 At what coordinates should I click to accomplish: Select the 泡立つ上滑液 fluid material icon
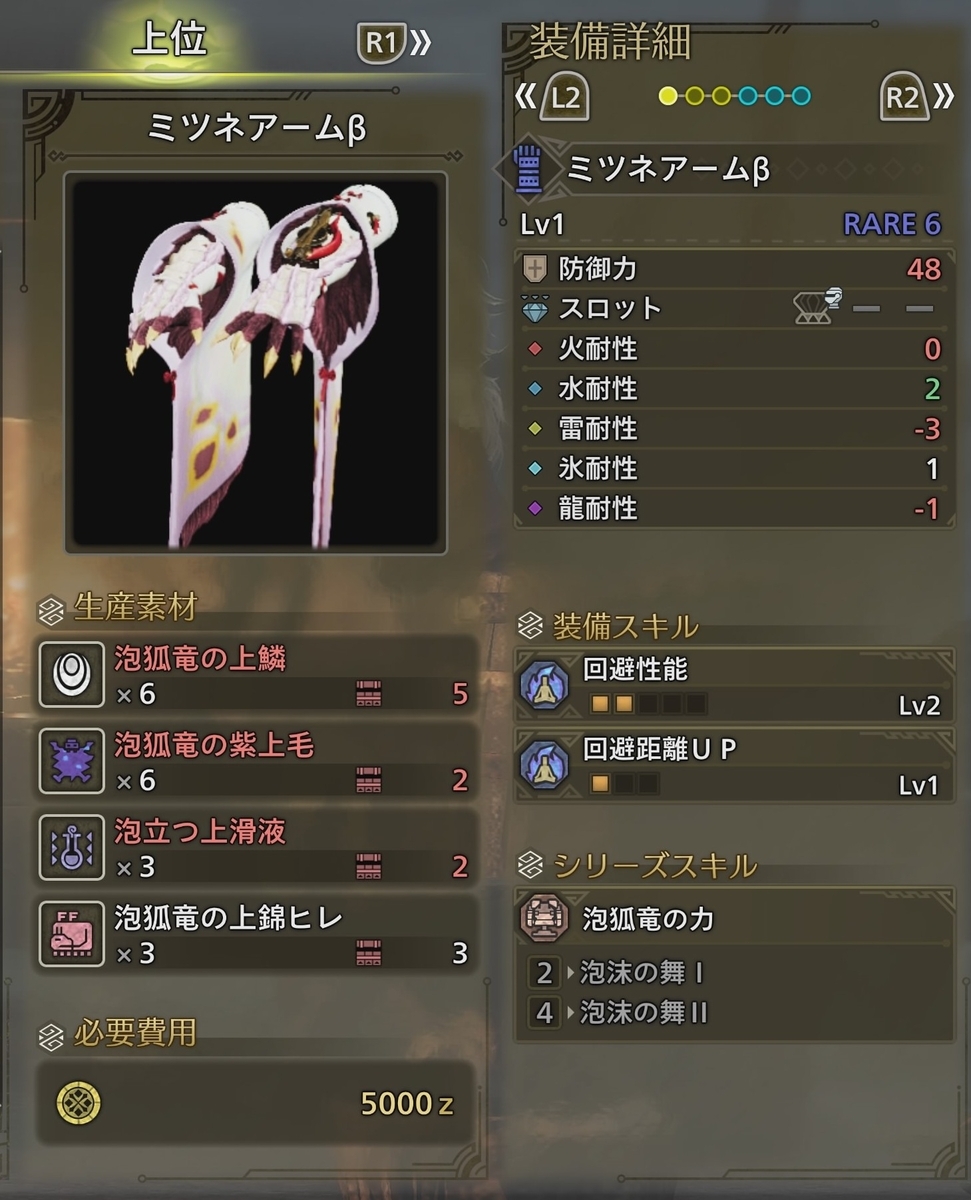click(x=71, y=848)
